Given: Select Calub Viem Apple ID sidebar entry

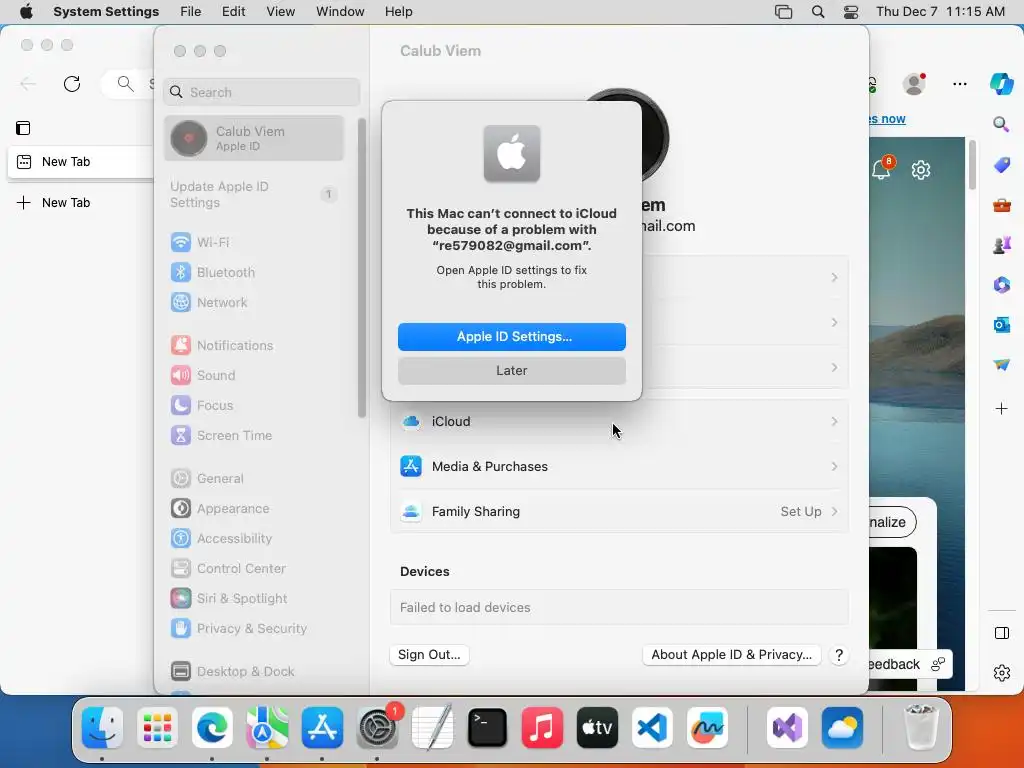Looking at the screenshot, I should click(254, 138).
